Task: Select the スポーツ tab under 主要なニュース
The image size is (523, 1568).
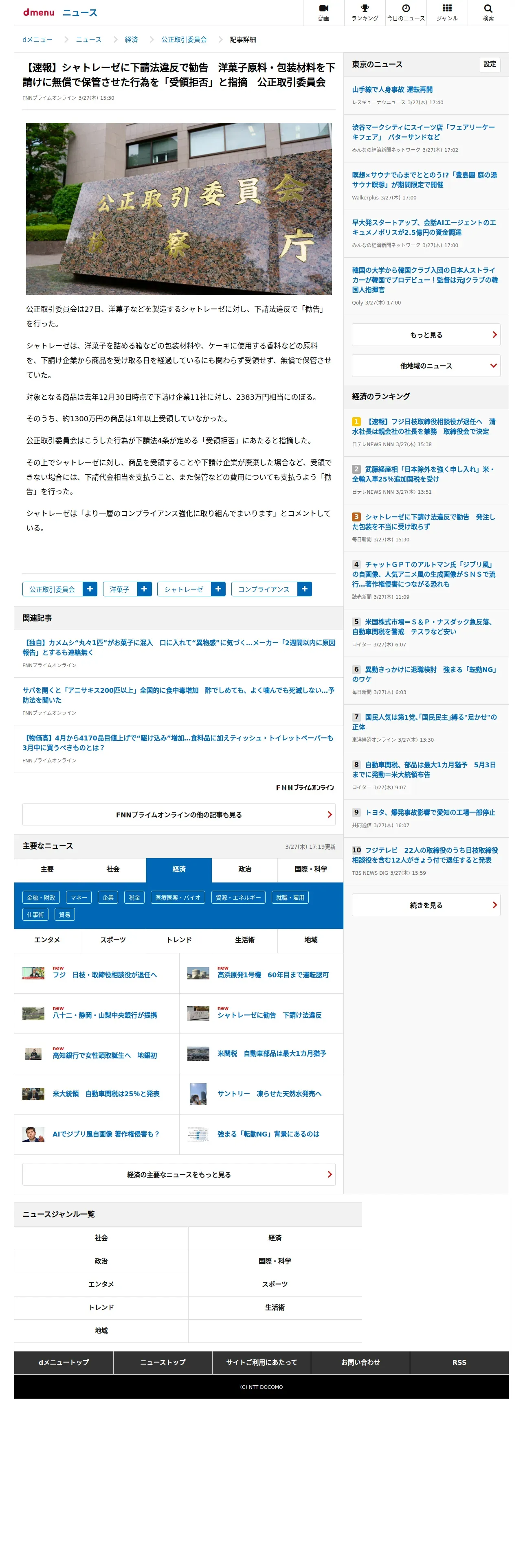Action: (113, 940)
